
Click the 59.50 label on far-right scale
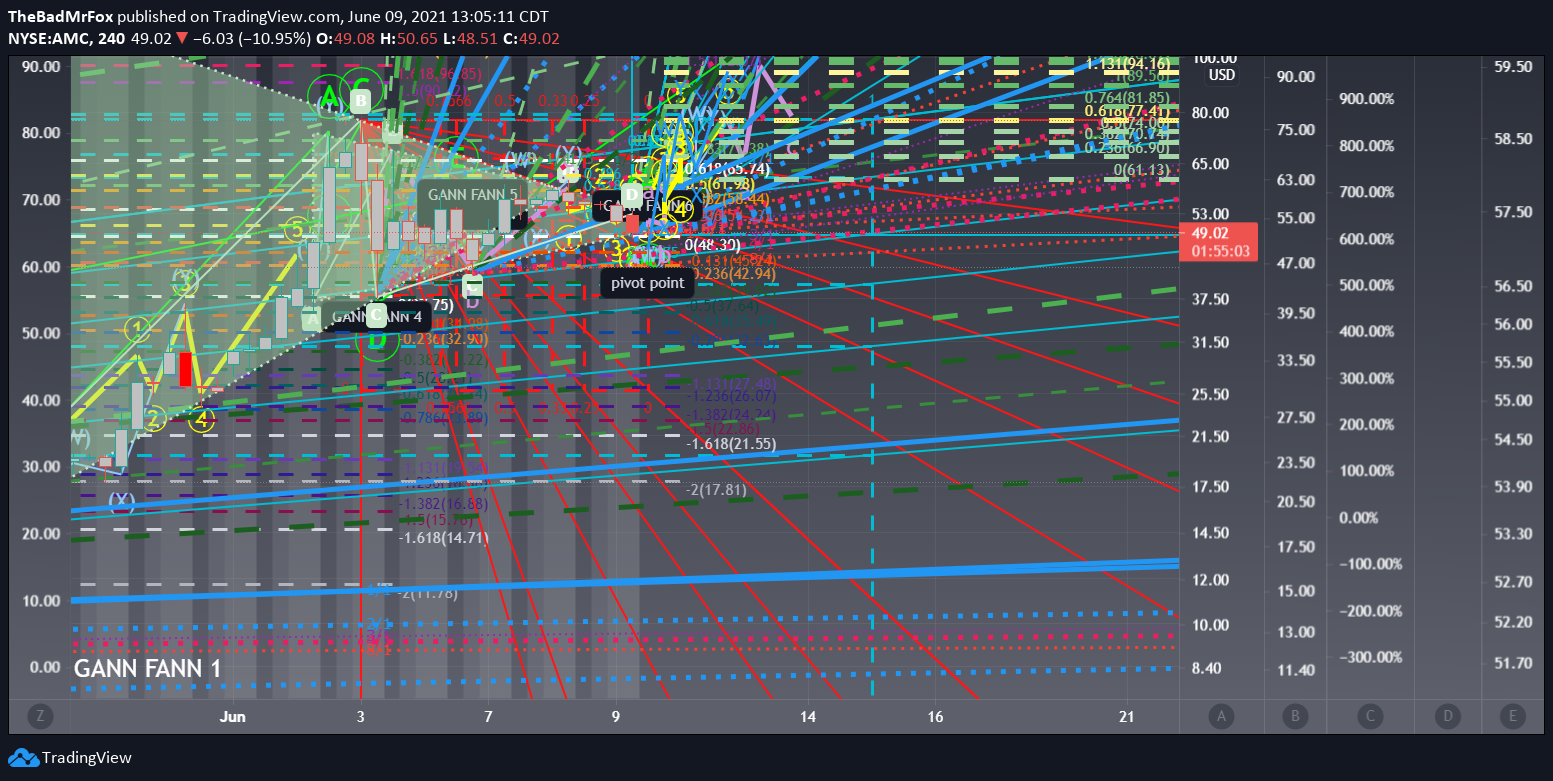point(1512,66)
